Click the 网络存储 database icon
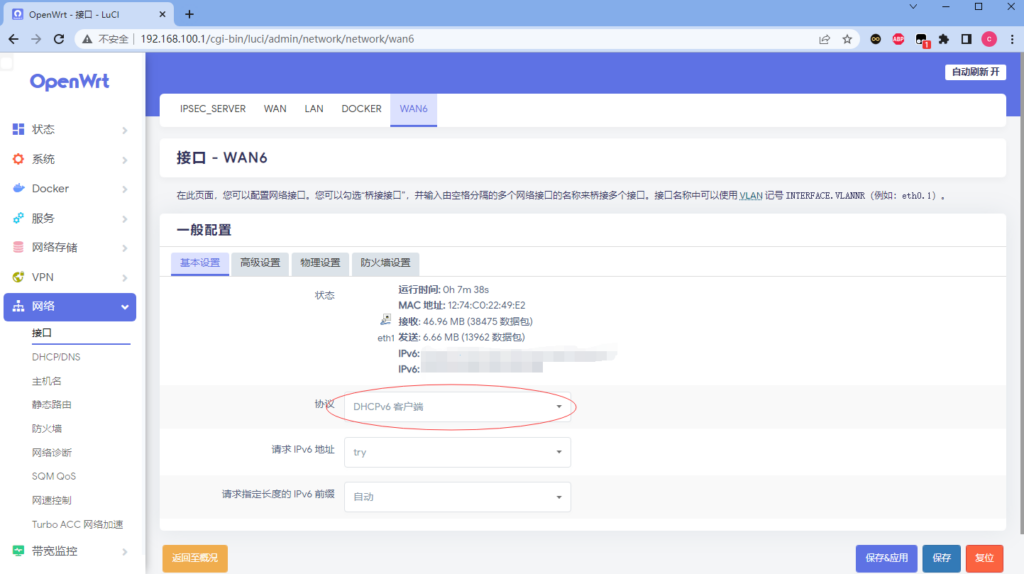This screenshot has width=1024, height=574. coord(18,247)
